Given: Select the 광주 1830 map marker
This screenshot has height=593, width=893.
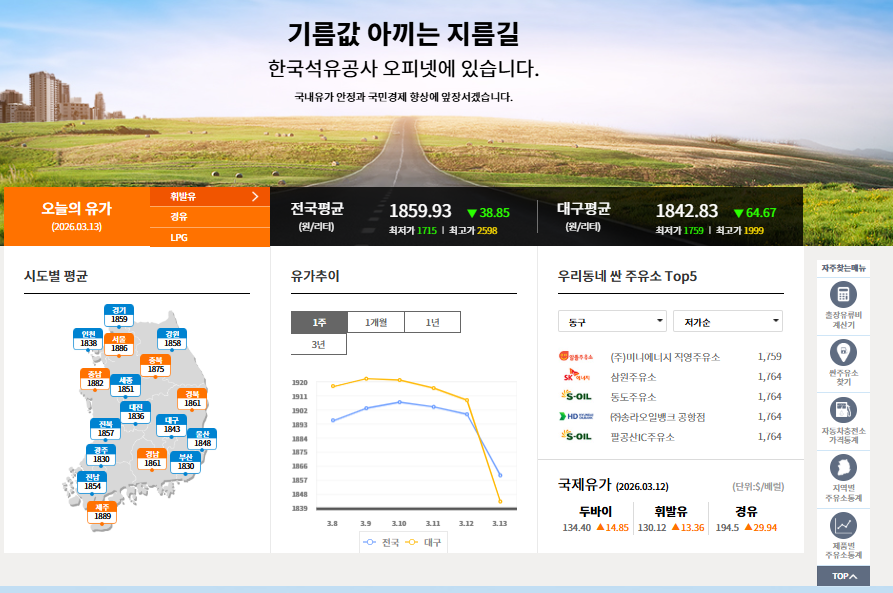Looking at the screenshot, I should 101,456.
